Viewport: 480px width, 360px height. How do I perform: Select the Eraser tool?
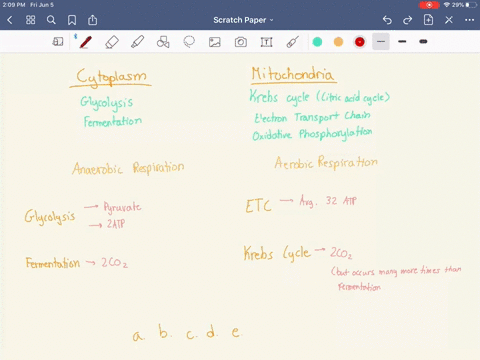(x=112, y=42)
